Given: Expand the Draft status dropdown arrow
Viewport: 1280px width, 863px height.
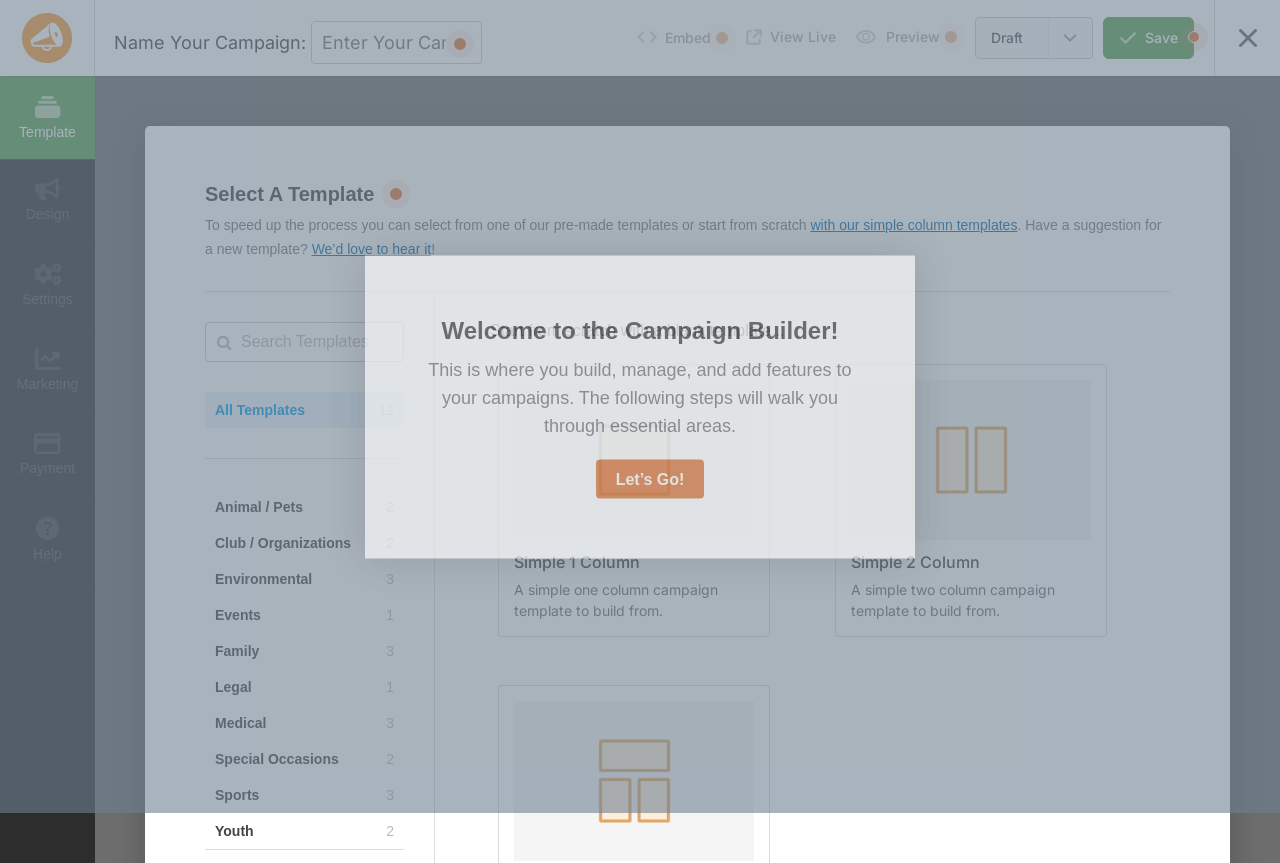Looking at the screenshot, I should 1070,38.
